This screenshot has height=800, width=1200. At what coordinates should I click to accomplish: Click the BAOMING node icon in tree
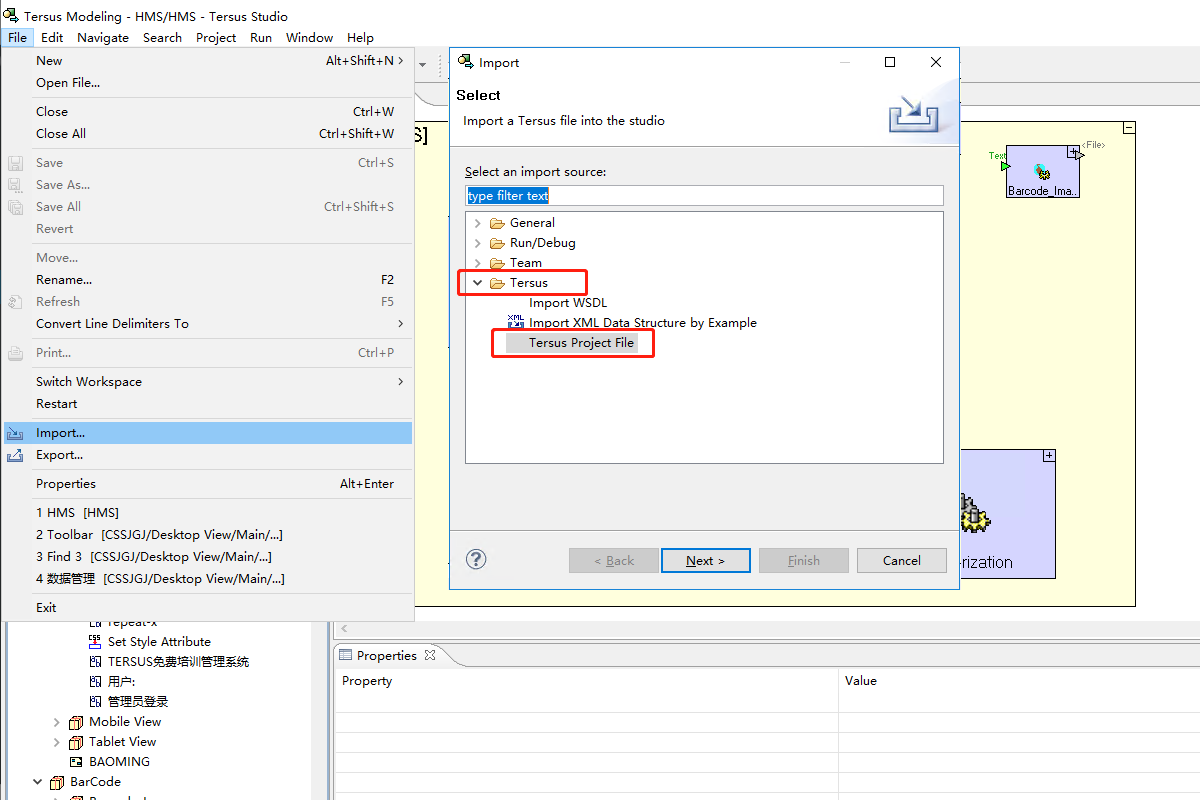tap(76, 762)
